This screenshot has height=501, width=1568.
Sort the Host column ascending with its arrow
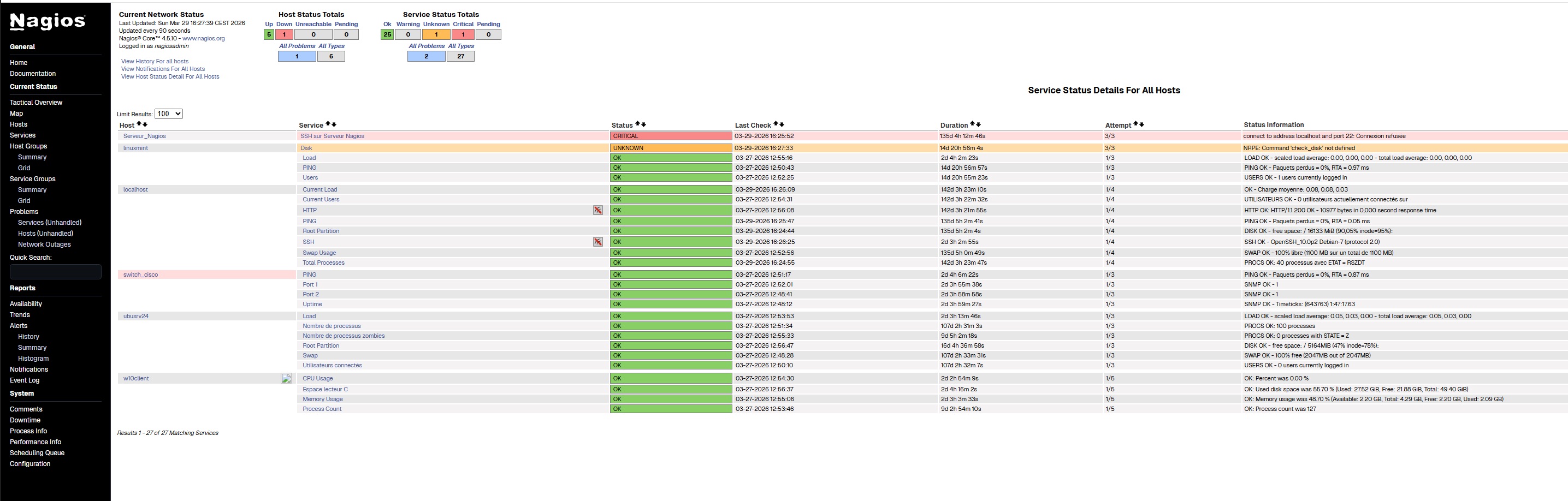(x=138, y=124)
